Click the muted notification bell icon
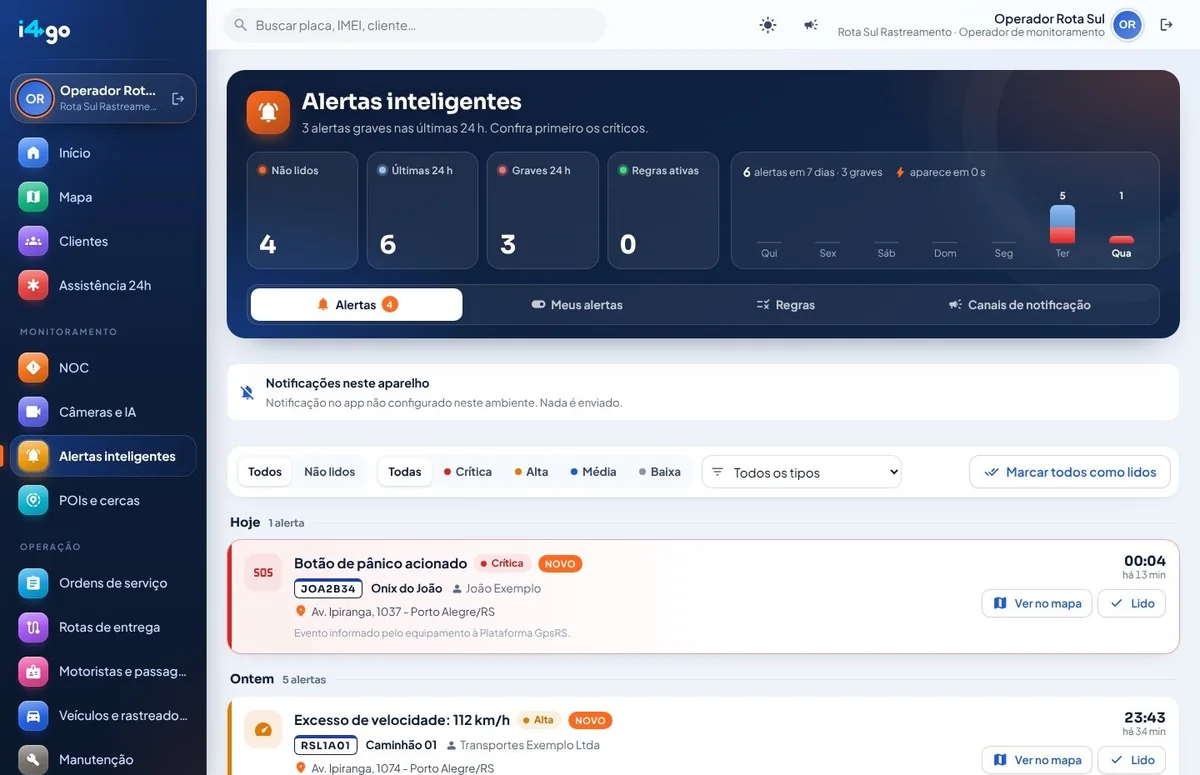Image resolution: width=1200 pixels, height=775 pixels. pyautogui.click(x=247, y=392)
